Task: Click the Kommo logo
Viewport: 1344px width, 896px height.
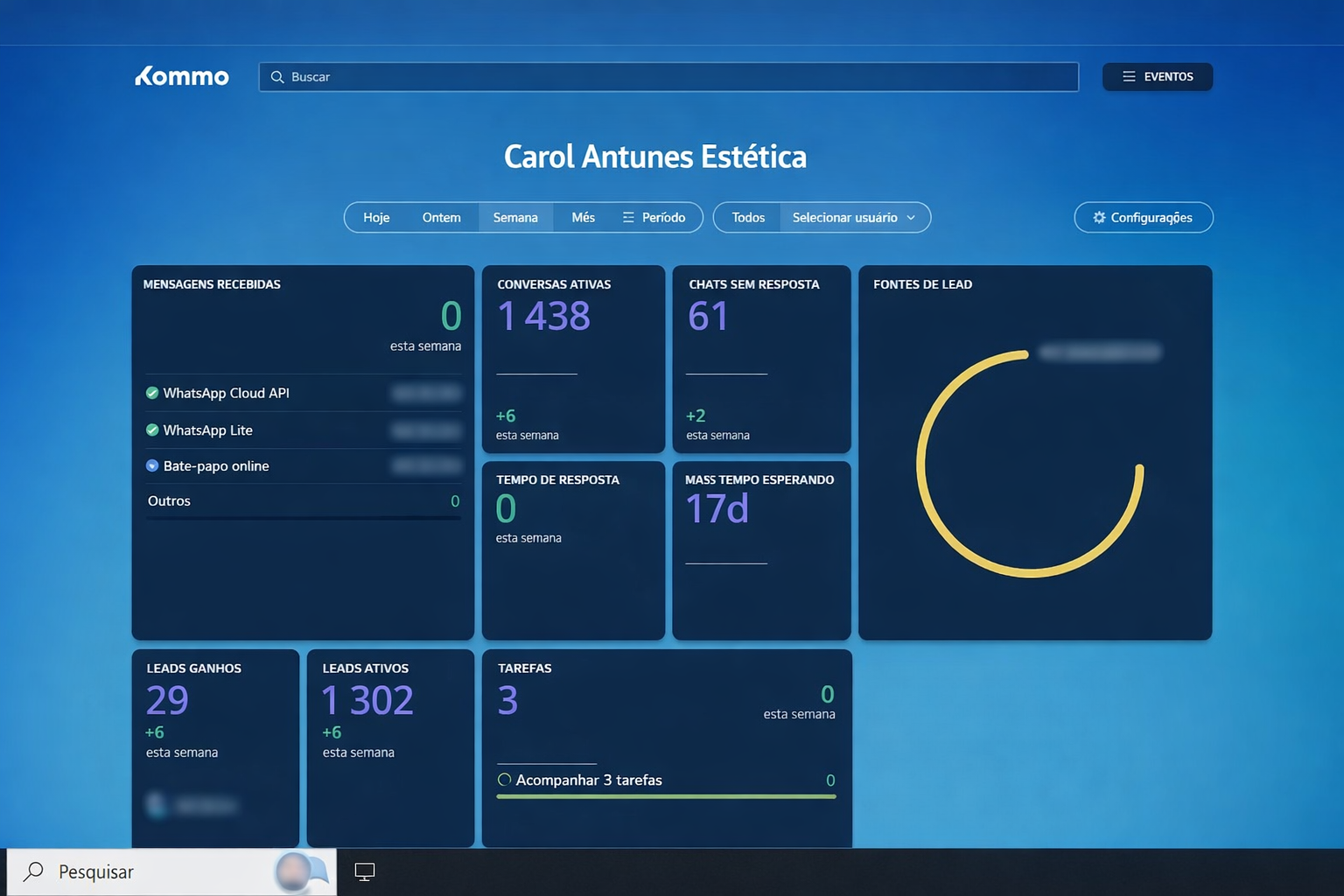Action: [x=181, y=76]
